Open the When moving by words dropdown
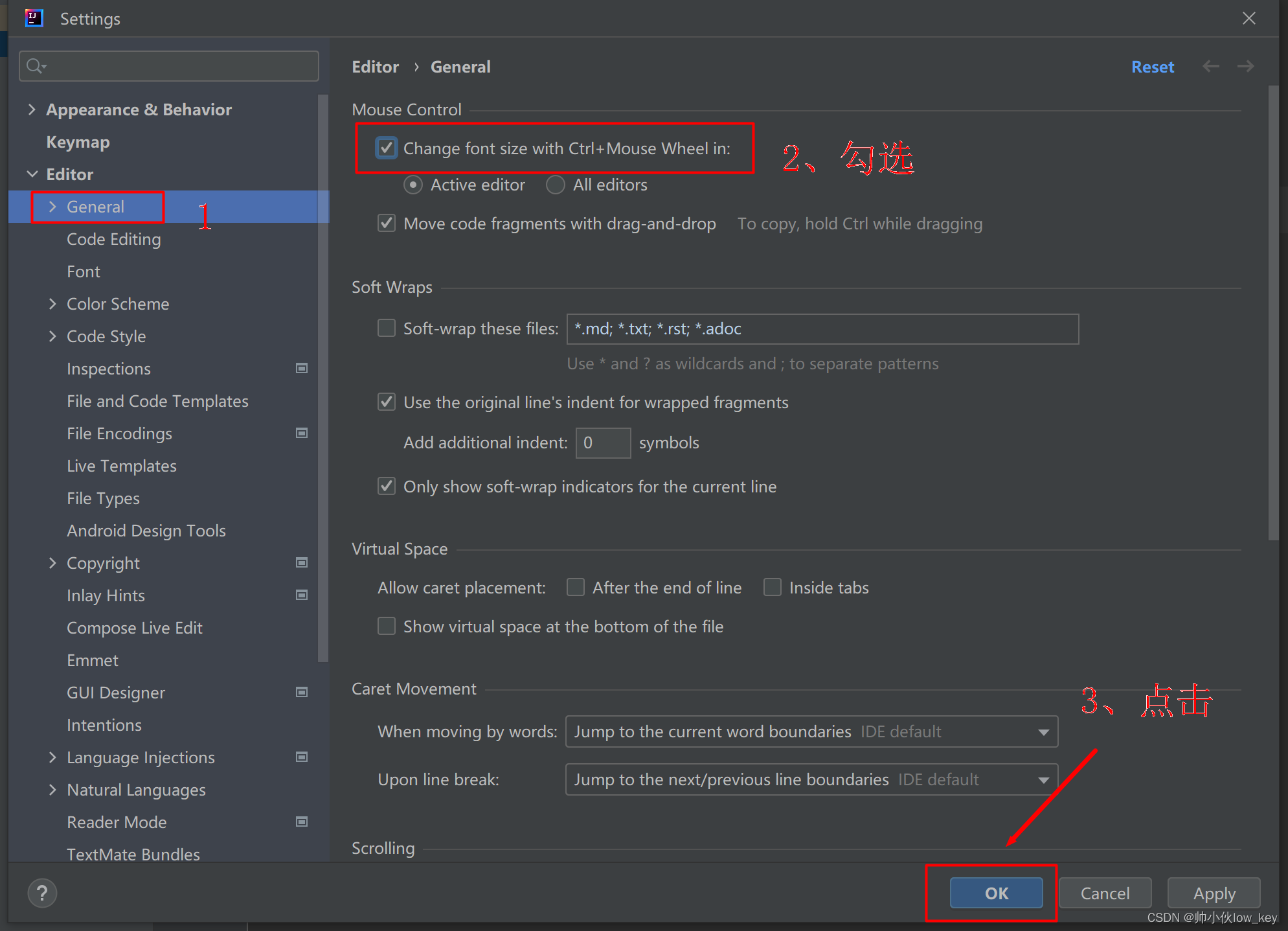The image size is (1288, 931). (x=811, y=731)
